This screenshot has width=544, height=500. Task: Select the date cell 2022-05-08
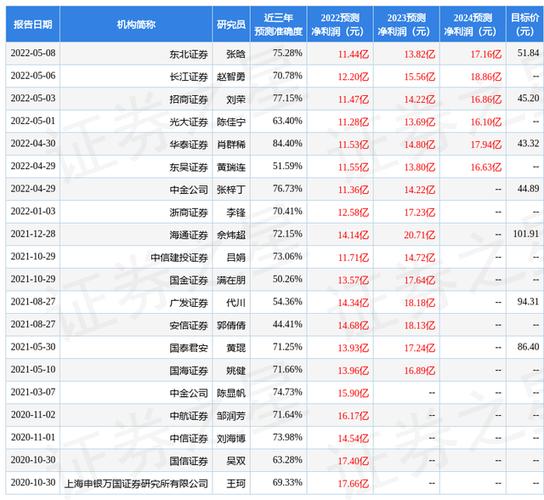[33, 53]
